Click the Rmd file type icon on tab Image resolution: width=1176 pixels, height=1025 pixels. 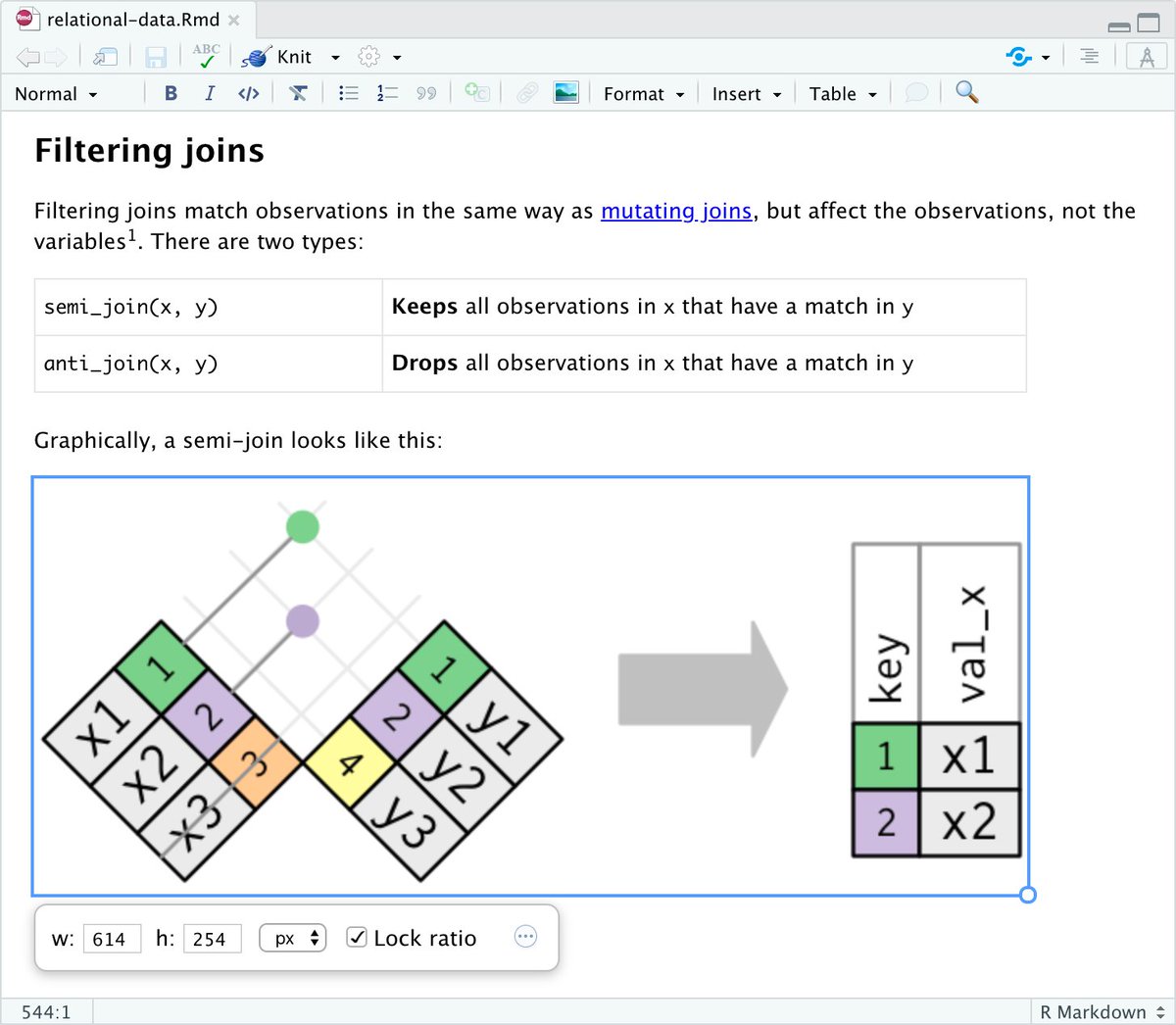coord(26,19)
